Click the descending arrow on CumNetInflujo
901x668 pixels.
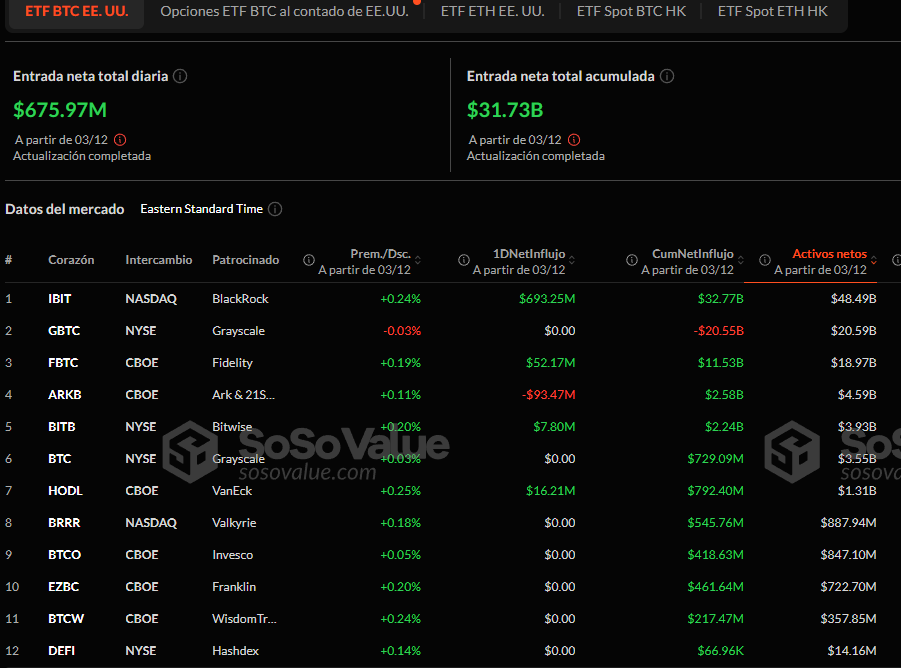[x=740, y=262]
